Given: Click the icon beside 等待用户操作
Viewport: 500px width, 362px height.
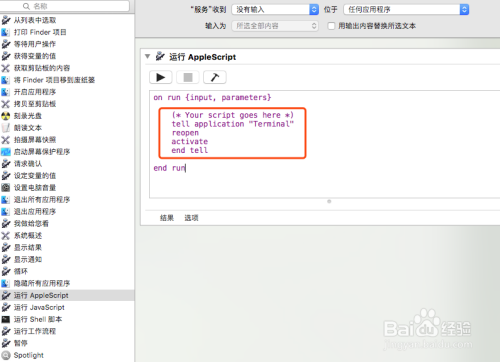Looking at the screenshot, I should tap(6, 44).
